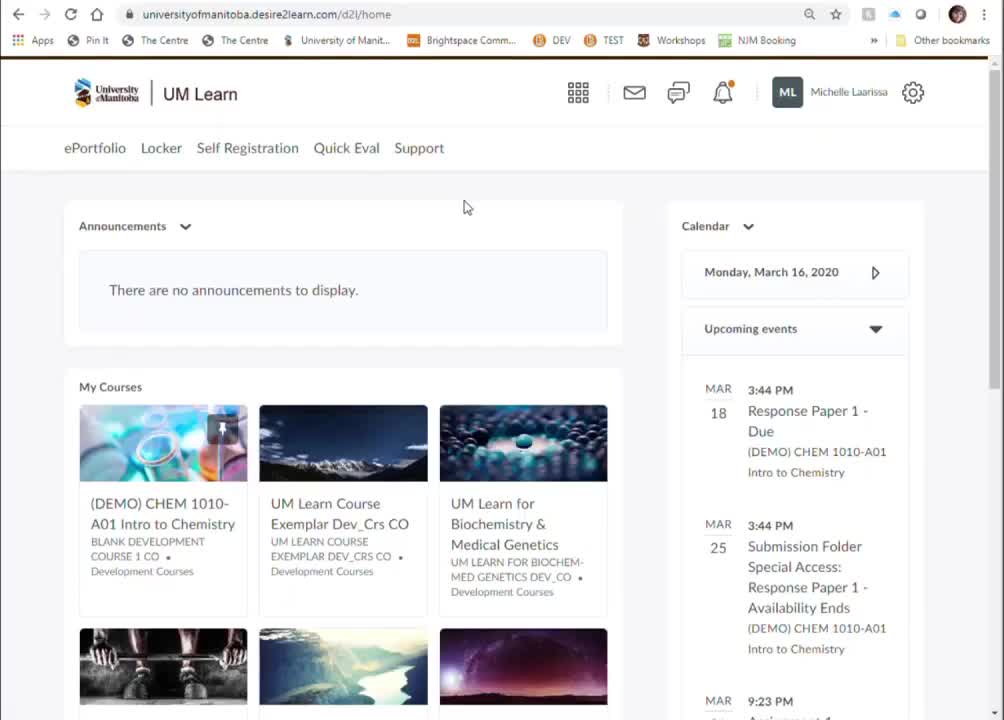Open the Apps bookmarks shortcut
Screen dimensions: 1004x720
[33, 40]
